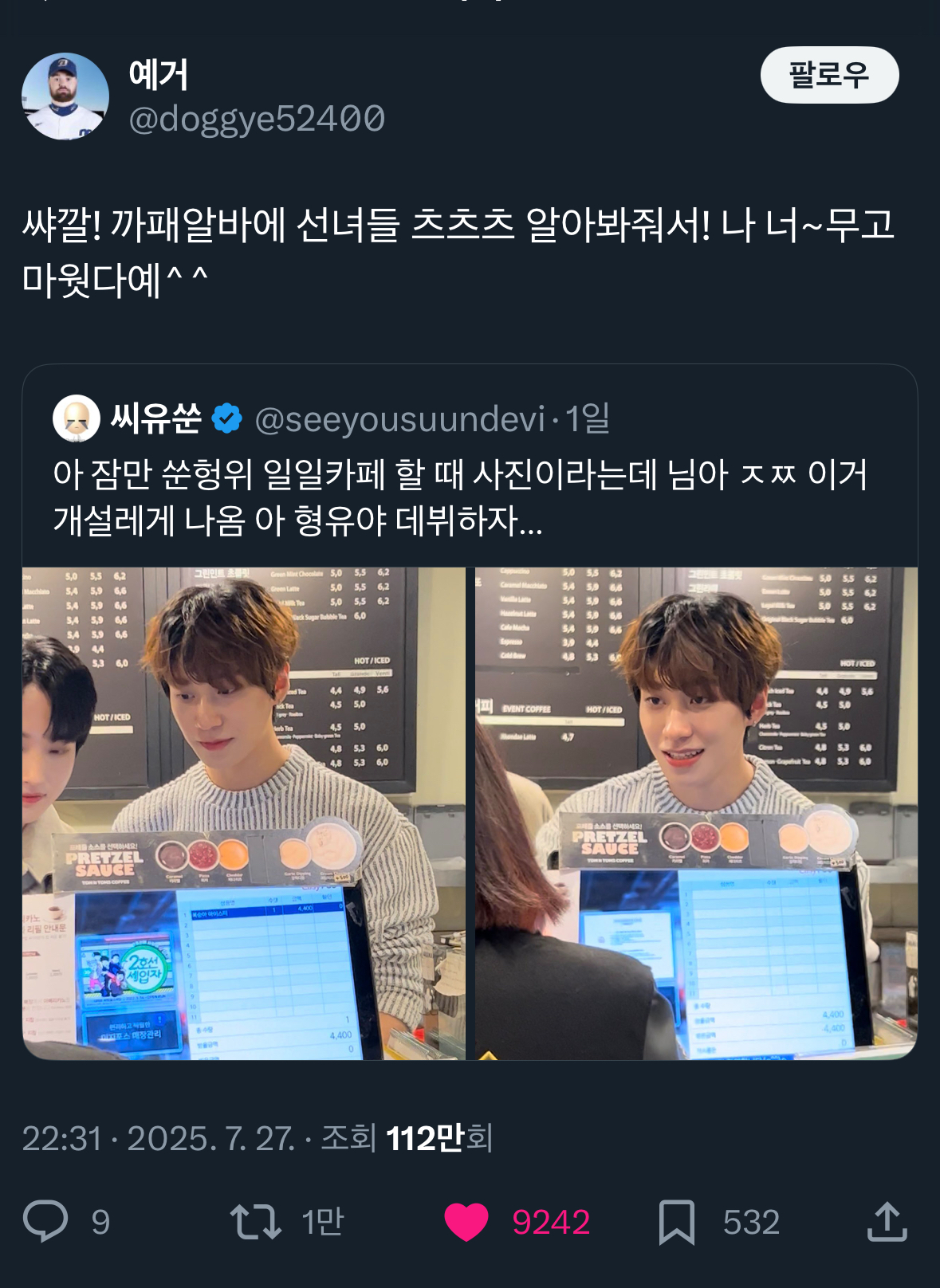Image resolution: width=940 pixels, height=1288 pixels.
Task: Open the @seeyousuundevi handle
Action: [399, 419]
